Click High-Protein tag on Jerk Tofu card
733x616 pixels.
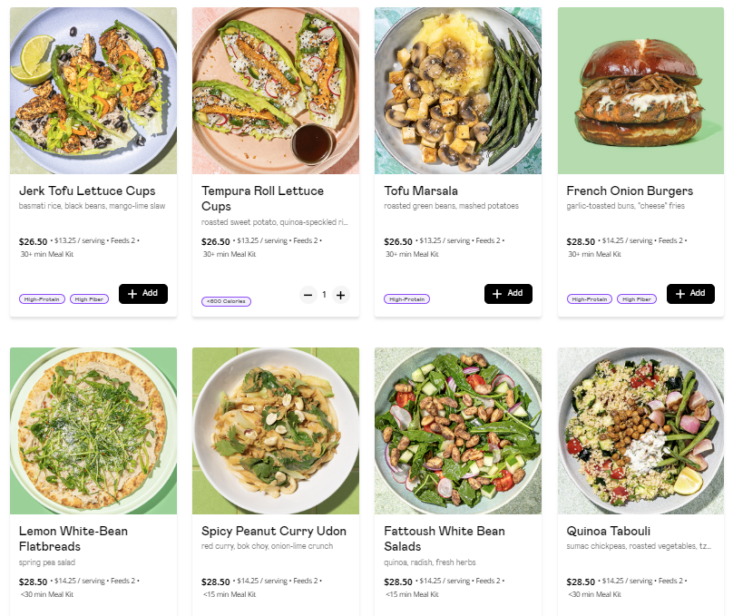(41, 298)
